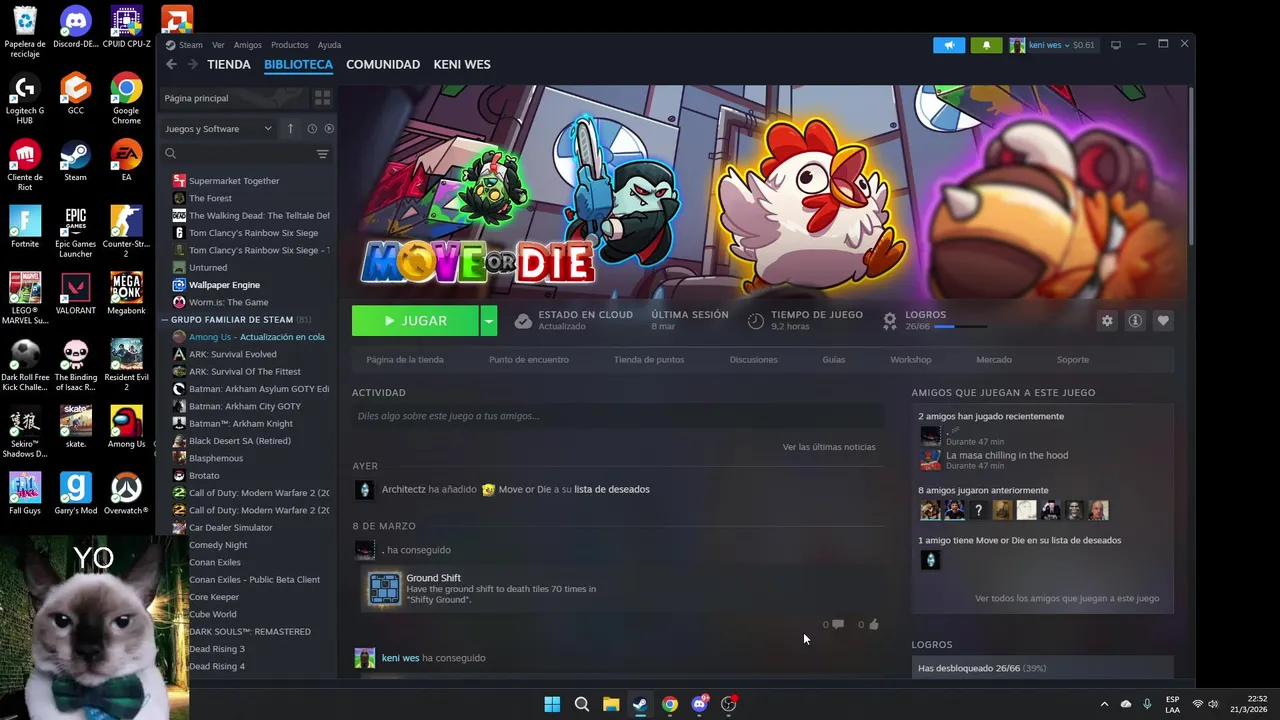Click thumbs-up on Ground Shift achievement post
The width and height of the screenshot is (1280, 720).
[x=873, y=624]
